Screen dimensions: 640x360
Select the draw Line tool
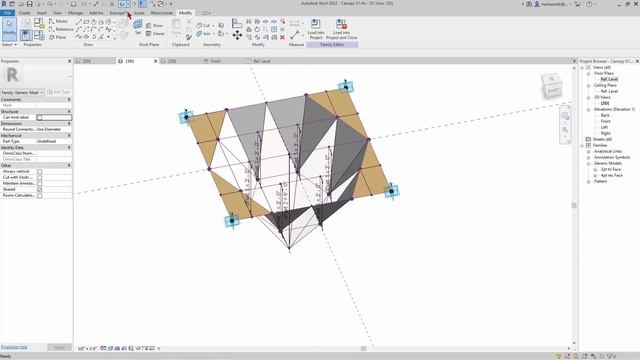[79, 22]
